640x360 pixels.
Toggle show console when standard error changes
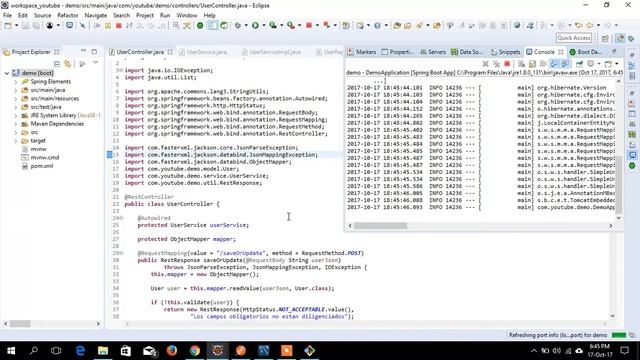click(565, 64)
